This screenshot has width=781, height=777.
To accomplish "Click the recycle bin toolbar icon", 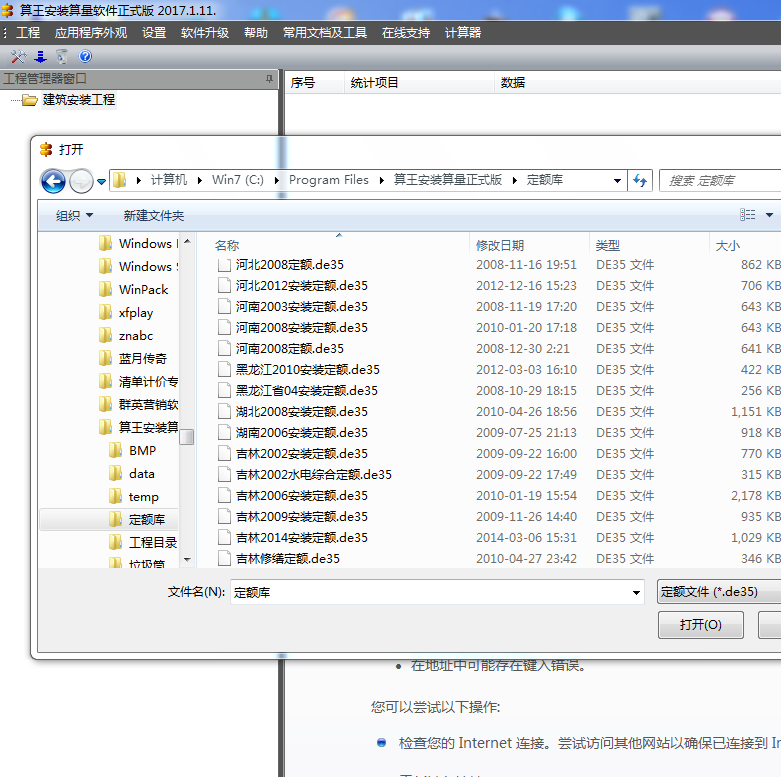I will pos(62,57).
